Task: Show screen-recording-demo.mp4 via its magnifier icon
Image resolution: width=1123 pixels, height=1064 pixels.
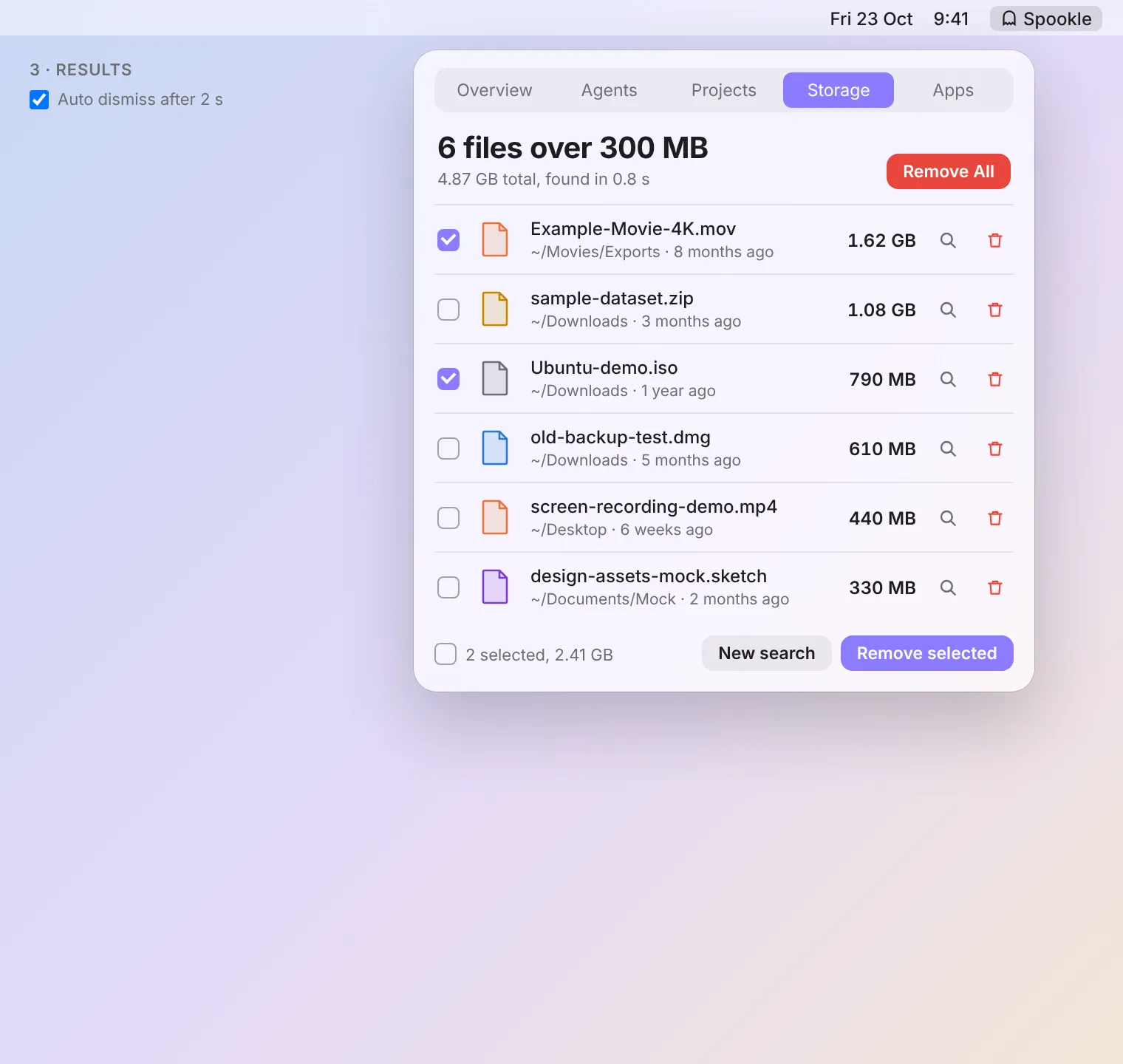Action: [948, 518]
